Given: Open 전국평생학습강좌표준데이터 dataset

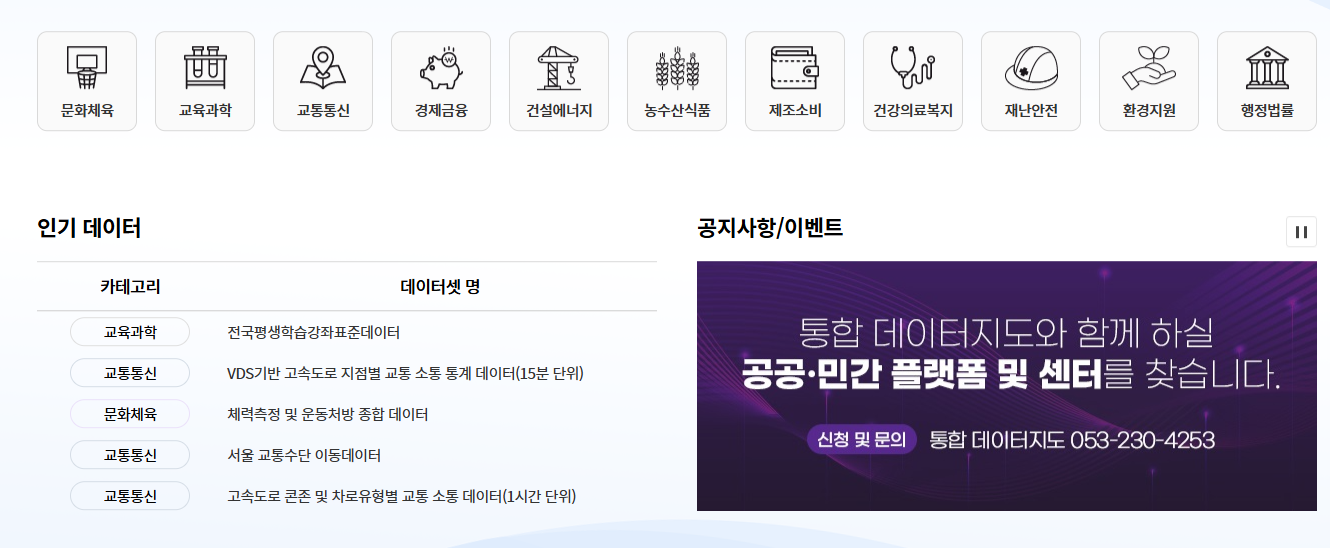Looking at the screenshot, I should point(313,332).
